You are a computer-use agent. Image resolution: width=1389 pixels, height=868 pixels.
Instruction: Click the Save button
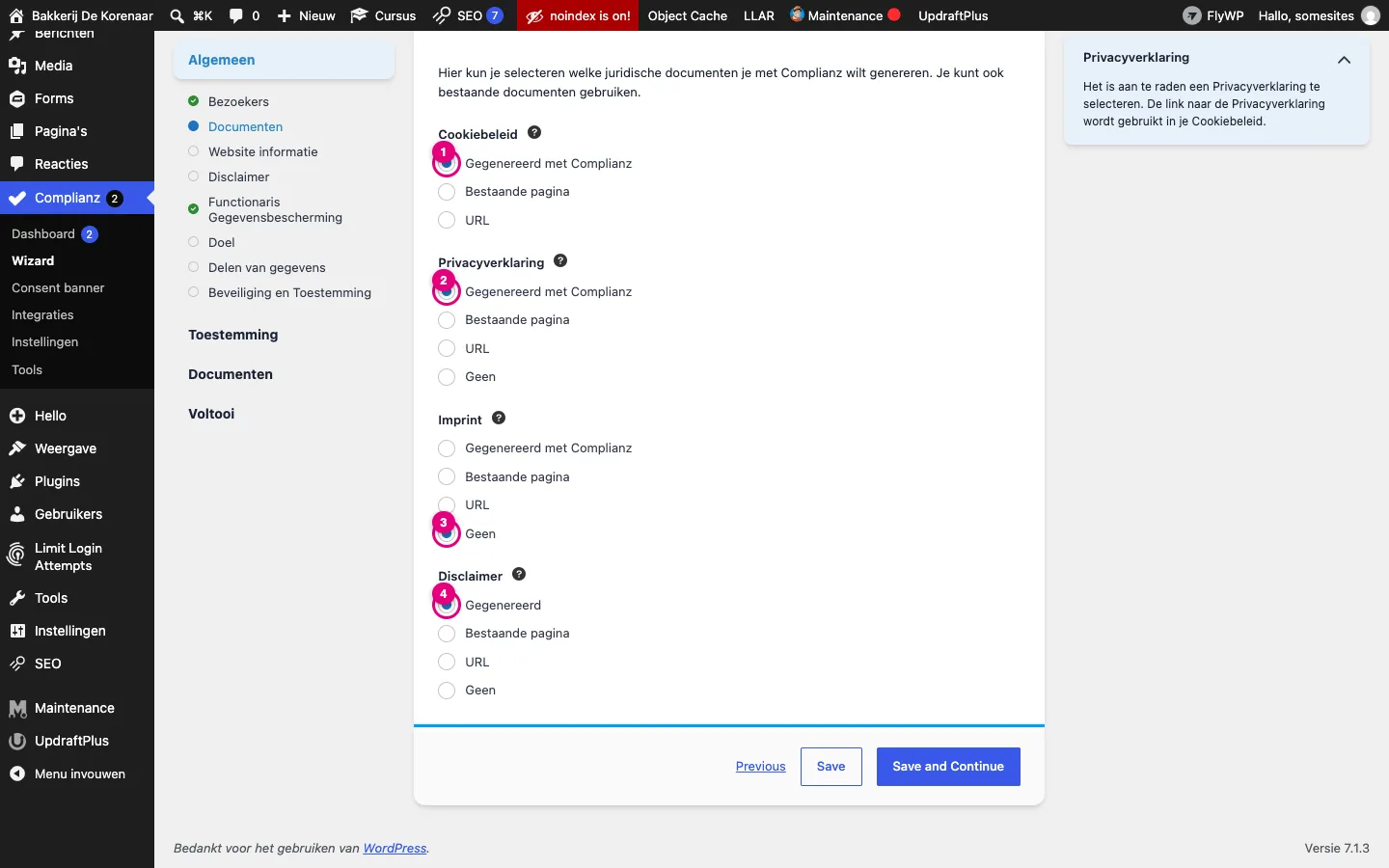(x=831, y=767)
